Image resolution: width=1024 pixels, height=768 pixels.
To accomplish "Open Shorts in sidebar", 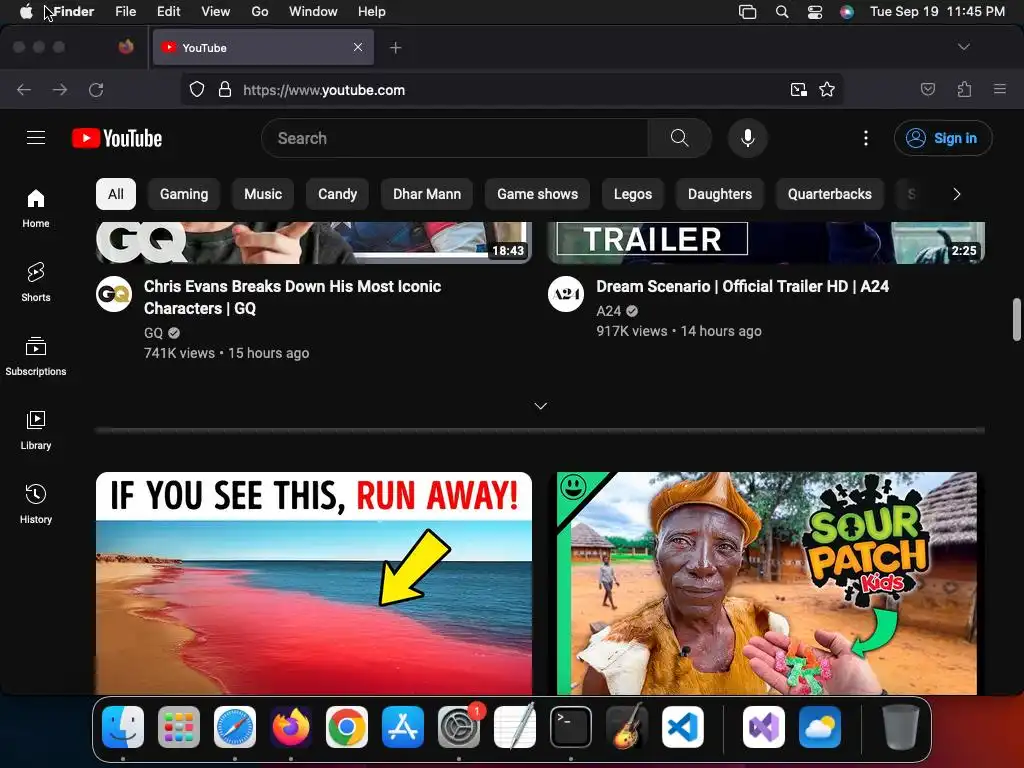I will [36, 282].
